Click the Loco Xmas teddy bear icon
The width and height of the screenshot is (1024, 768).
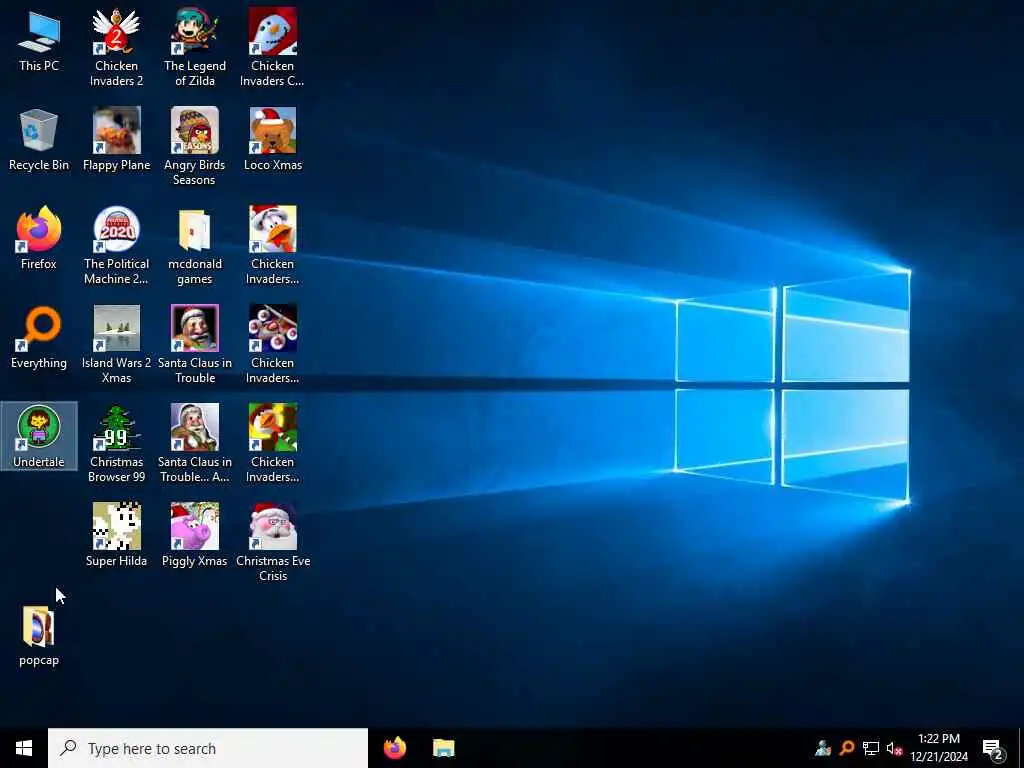(x=272, y=140)
